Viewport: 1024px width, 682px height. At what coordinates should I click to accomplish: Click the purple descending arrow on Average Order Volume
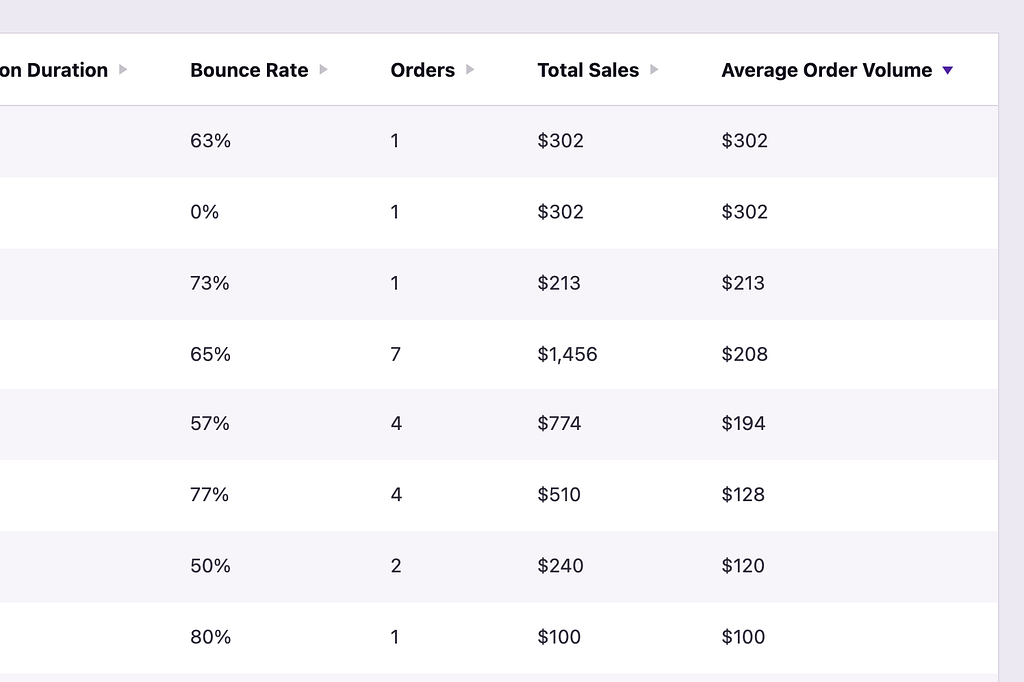click(948, 70)
